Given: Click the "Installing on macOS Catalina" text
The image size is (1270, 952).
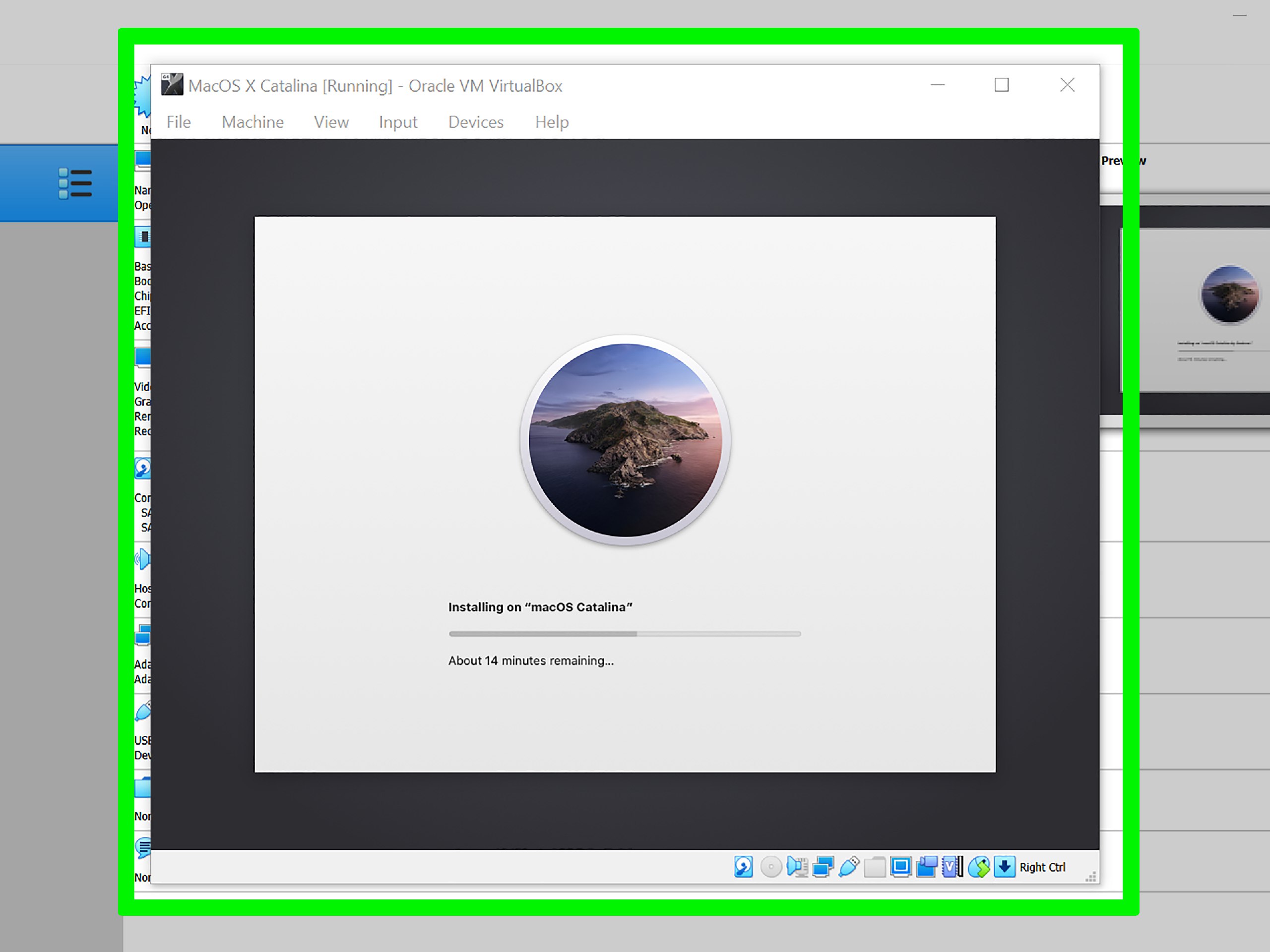Looking at the screenshot, I should tap(540, 607).
